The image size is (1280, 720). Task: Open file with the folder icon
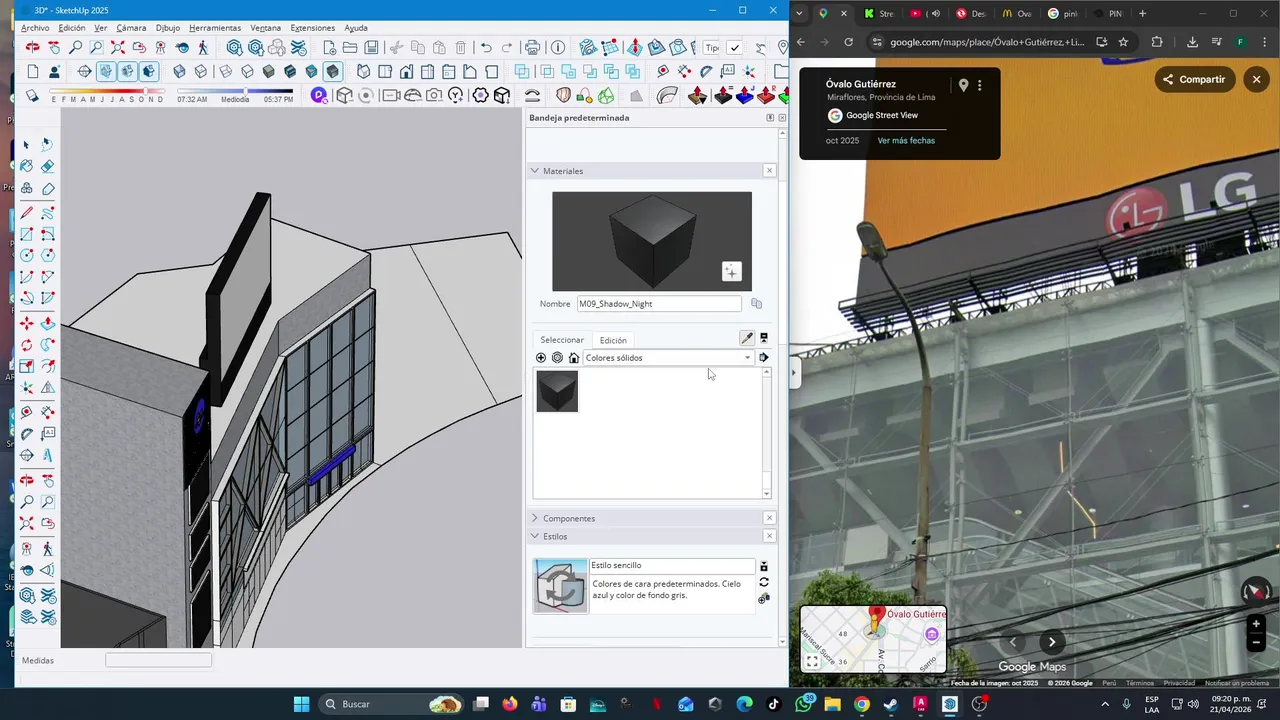(x=350, y=47)
